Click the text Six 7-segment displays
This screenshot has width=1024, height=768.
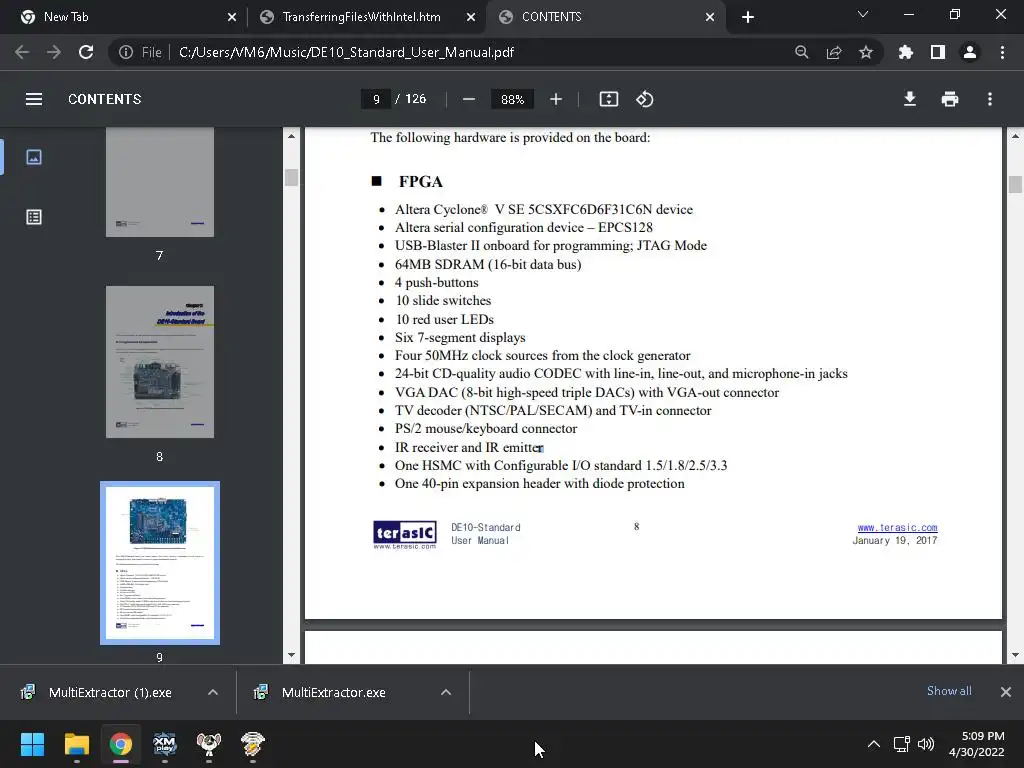coord(460,338)
